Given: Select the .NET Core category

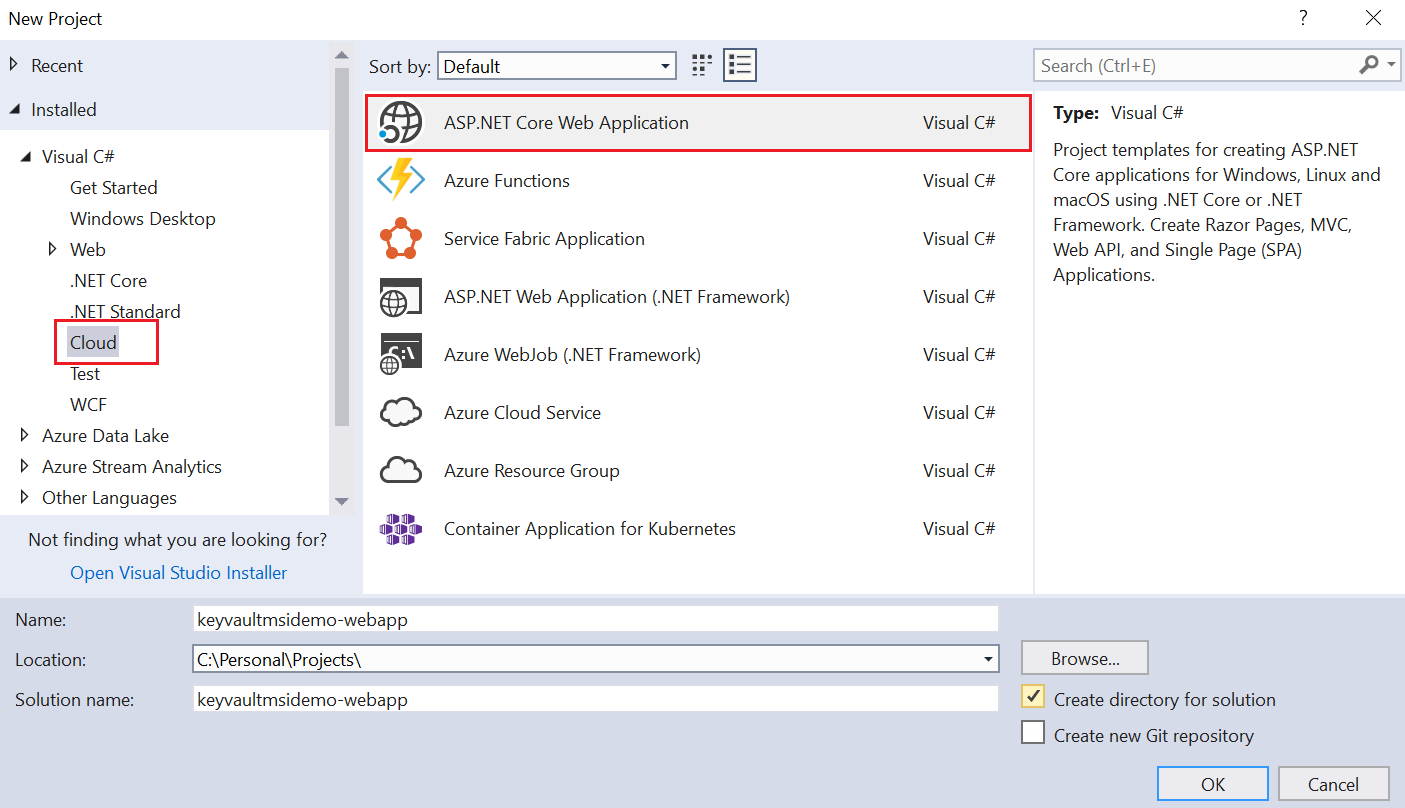Looking at the screenshot, I should tap(108, 280).
